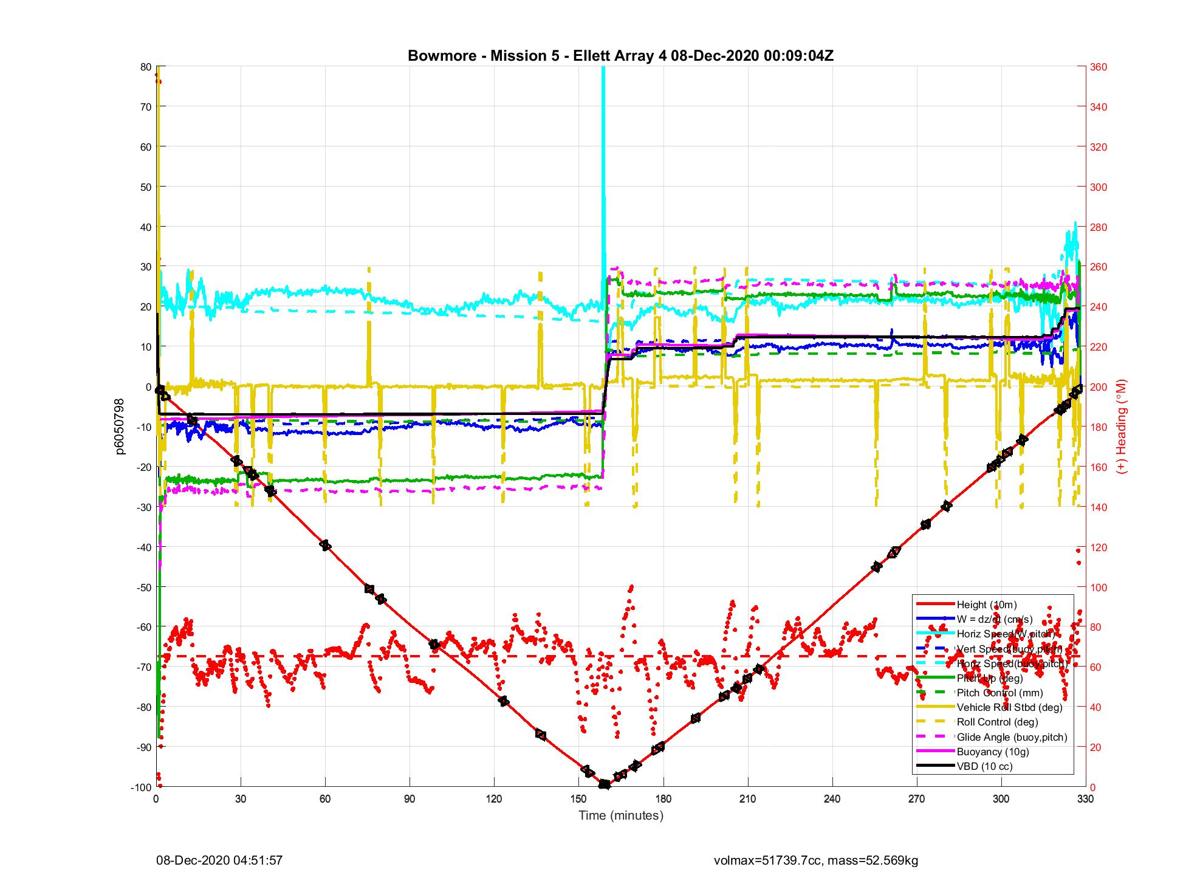Select the left axis label 'p6050798'
This screenshot has width=1200, height=885.
coord(120,427)
